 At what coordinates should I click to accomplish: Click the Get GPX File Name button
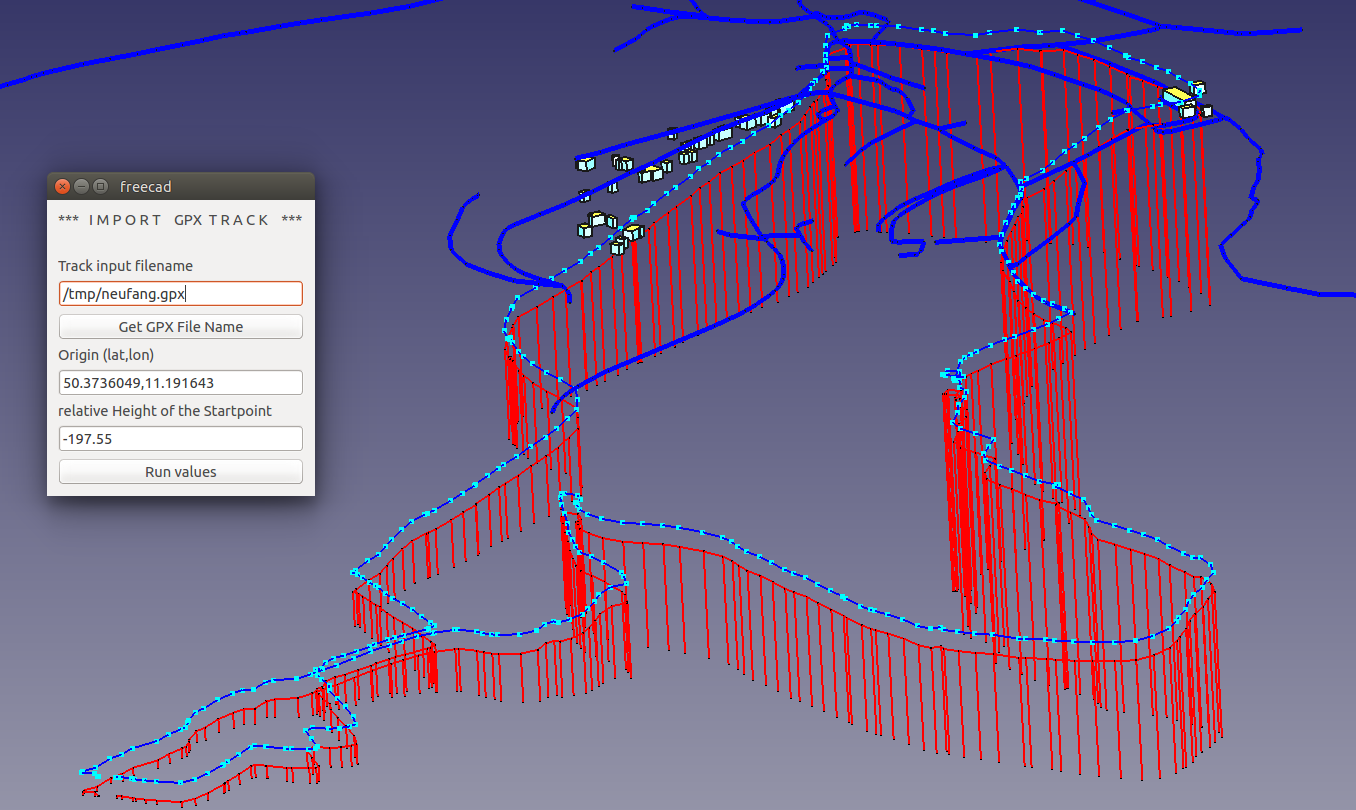click(180, 326)
